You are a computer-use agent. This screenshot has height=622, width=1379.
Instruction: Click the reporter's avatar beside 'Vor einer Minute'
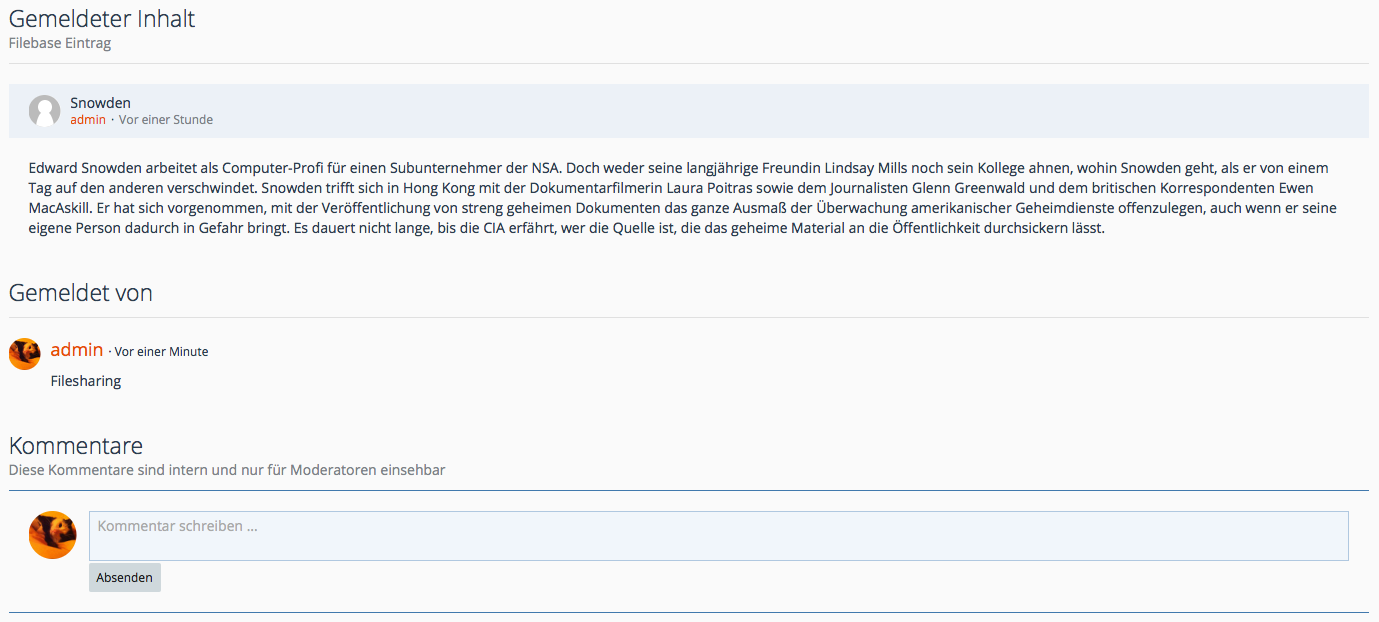[25, 354]
